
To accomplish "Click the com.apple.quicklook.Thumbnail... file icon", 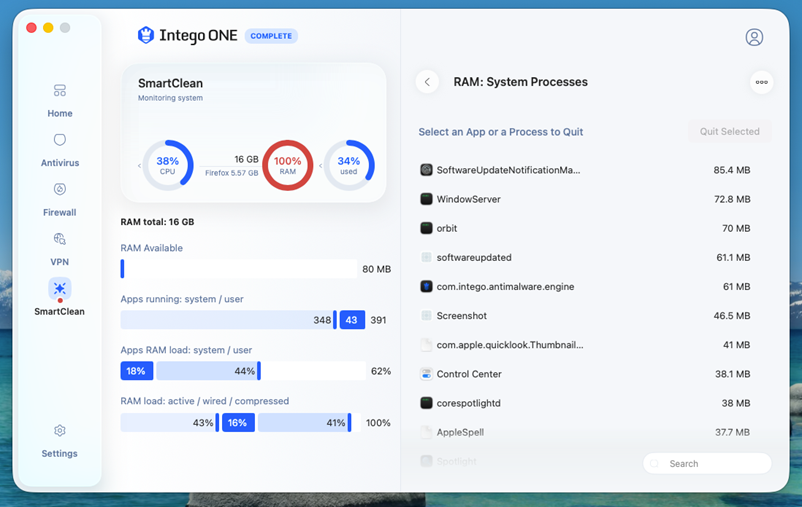I will tap(426, 345).
